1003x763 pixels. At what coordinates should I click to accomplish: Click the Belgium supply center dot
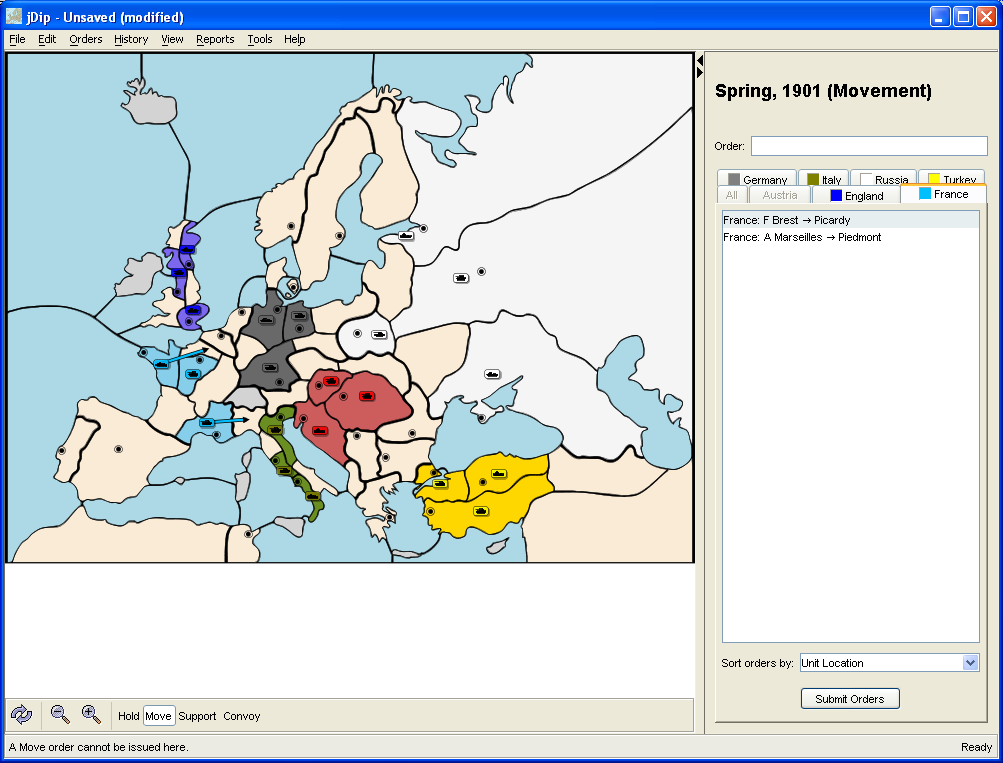click(x=221, y=336)
